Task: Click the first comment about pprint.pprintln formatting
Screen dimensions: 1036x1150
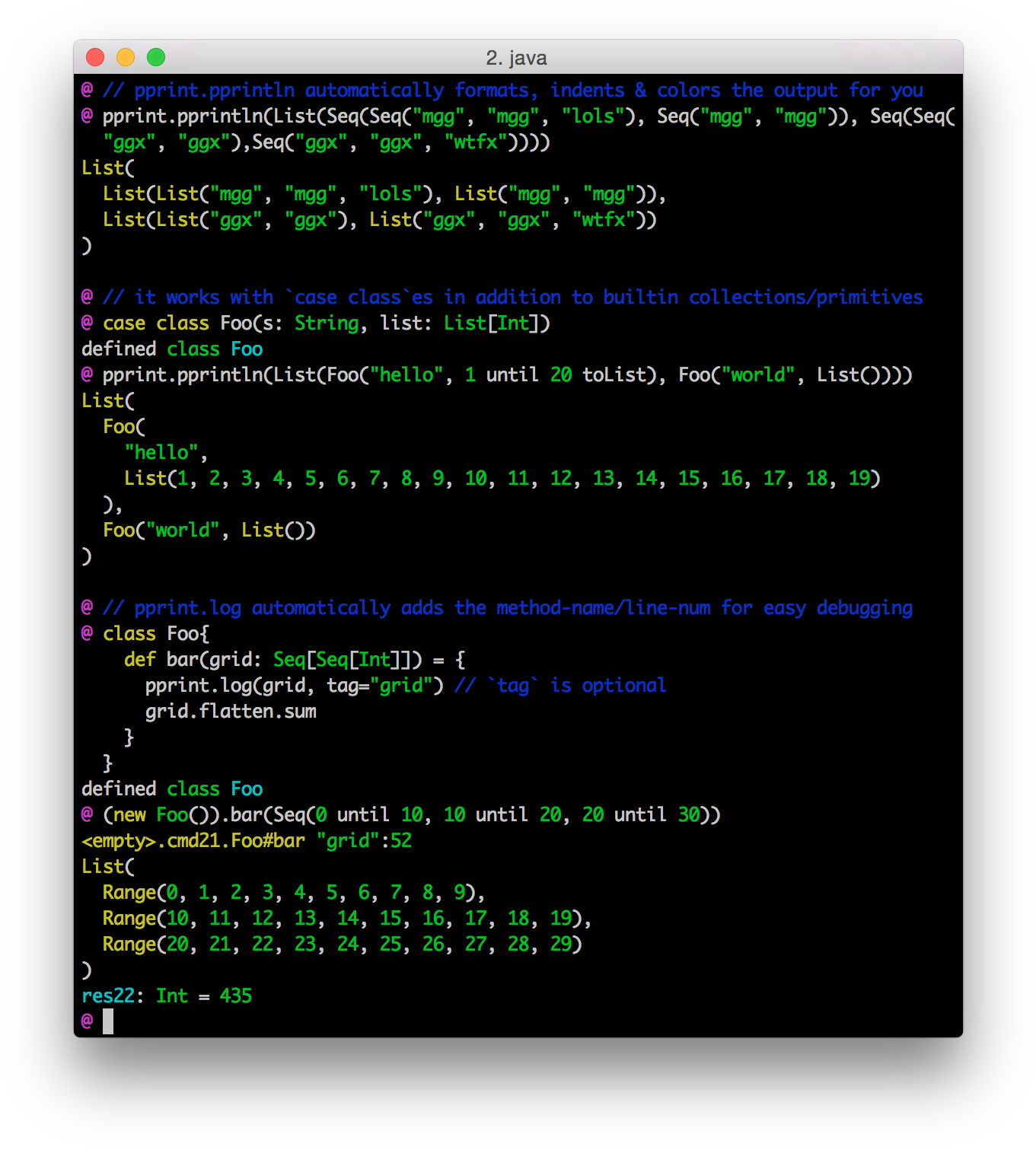Action: (512, 90)
